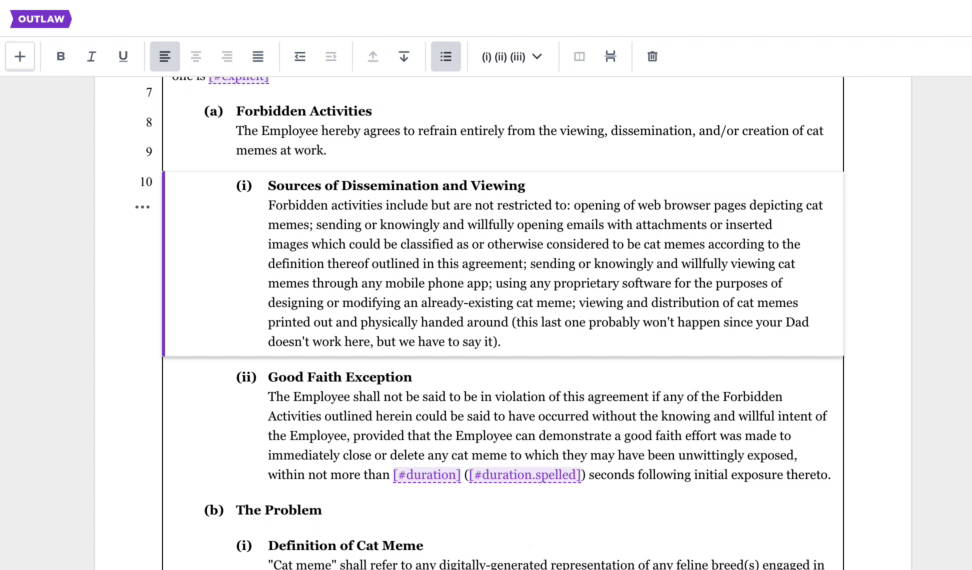
Task: Open the (i) (ii) (iii) numbering dropdown
Action: (x=511, y=57)
